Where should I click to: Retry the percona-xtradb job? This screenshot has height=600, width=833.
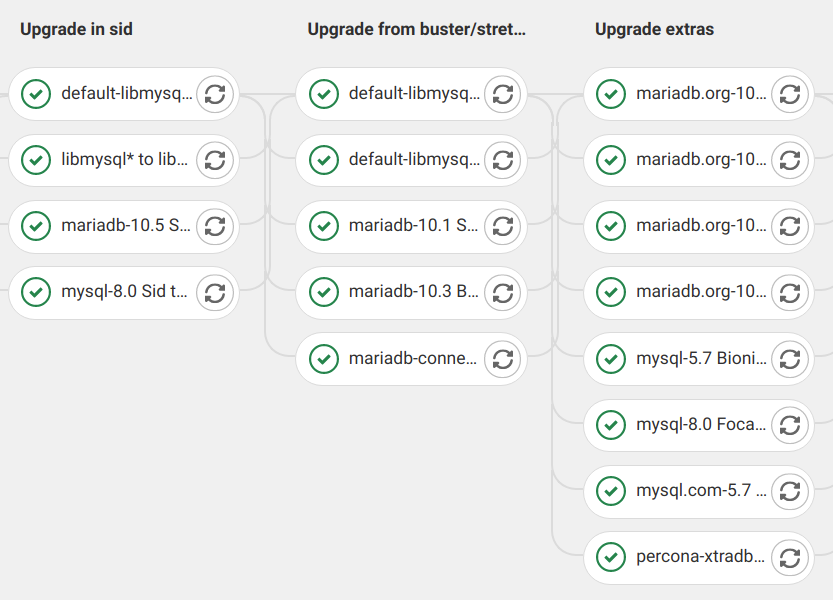789,556
